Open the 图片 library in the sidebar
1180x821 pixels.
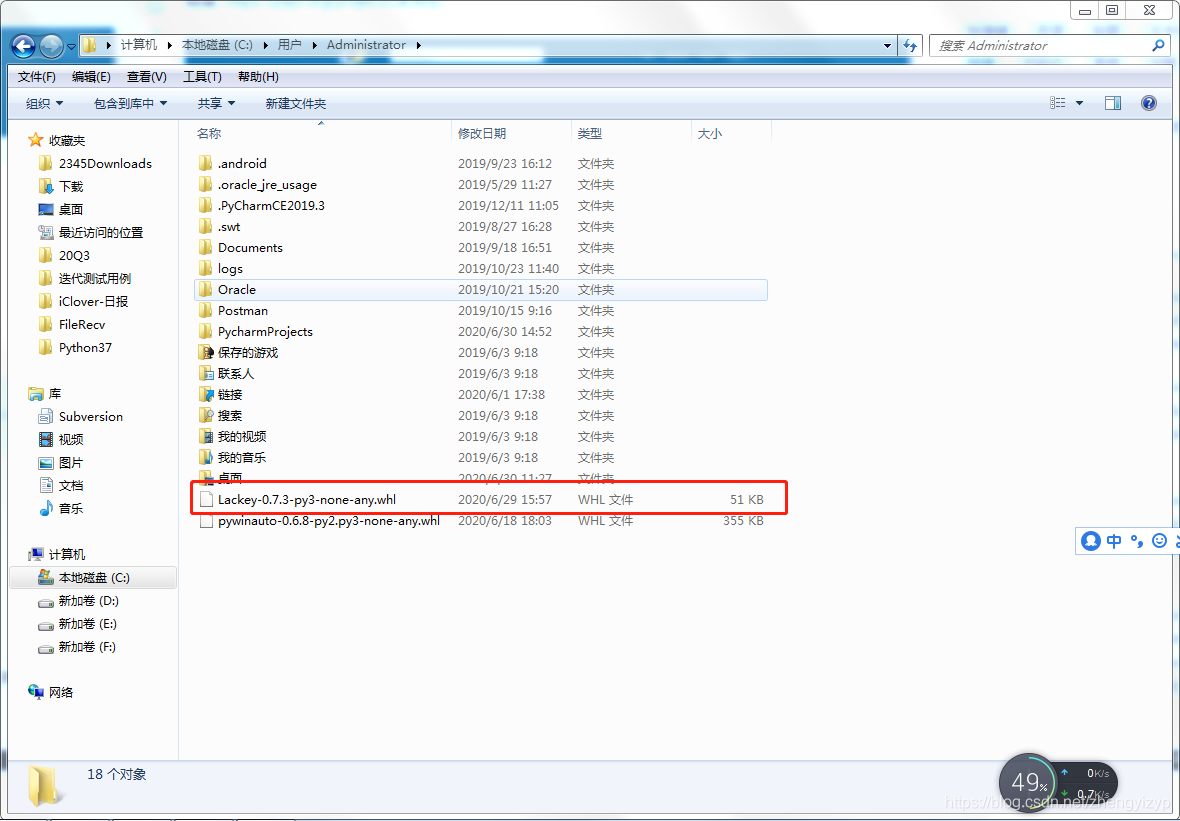point(66,461)
